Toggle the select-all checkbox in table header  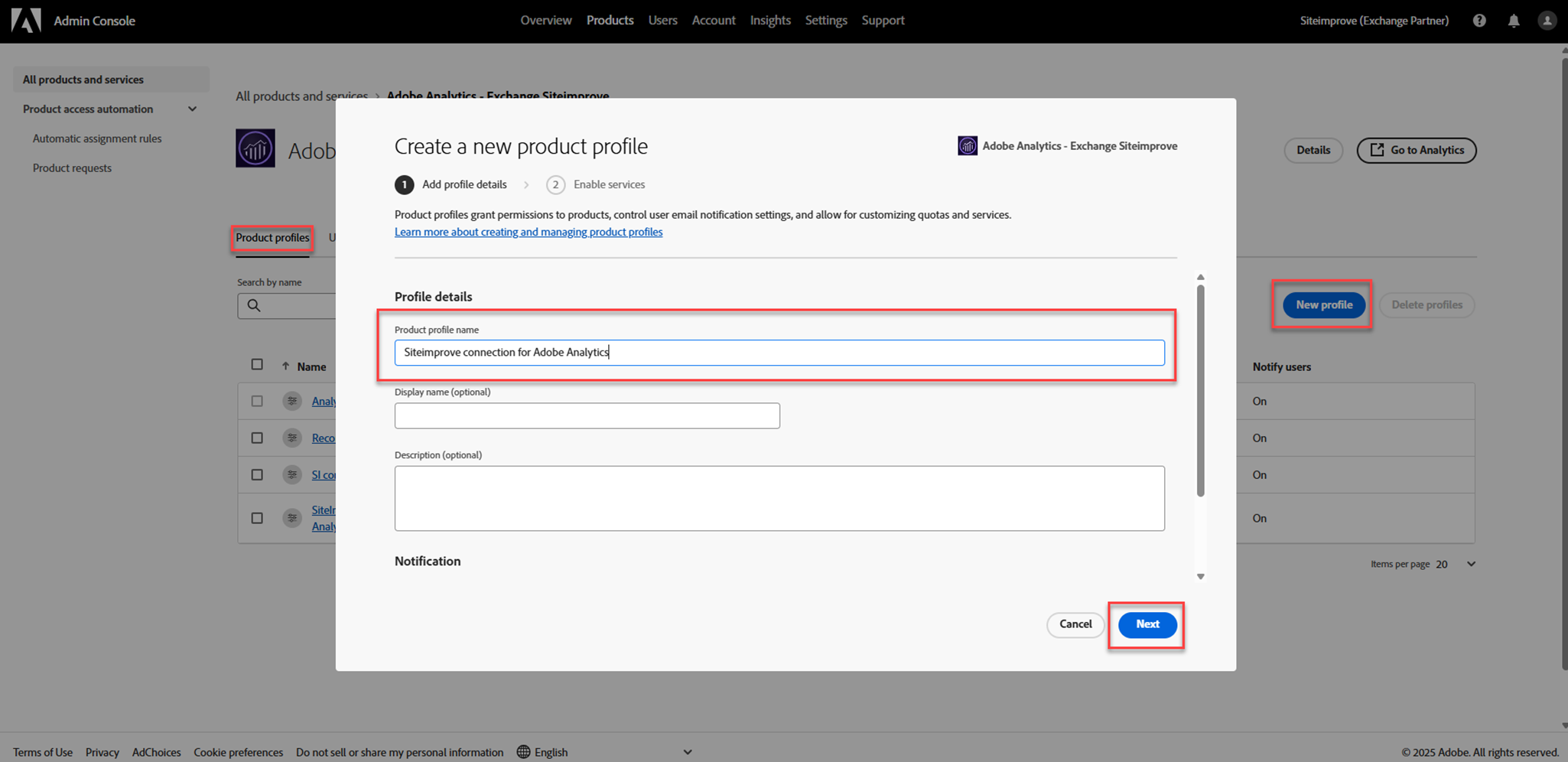click(257, 365)
